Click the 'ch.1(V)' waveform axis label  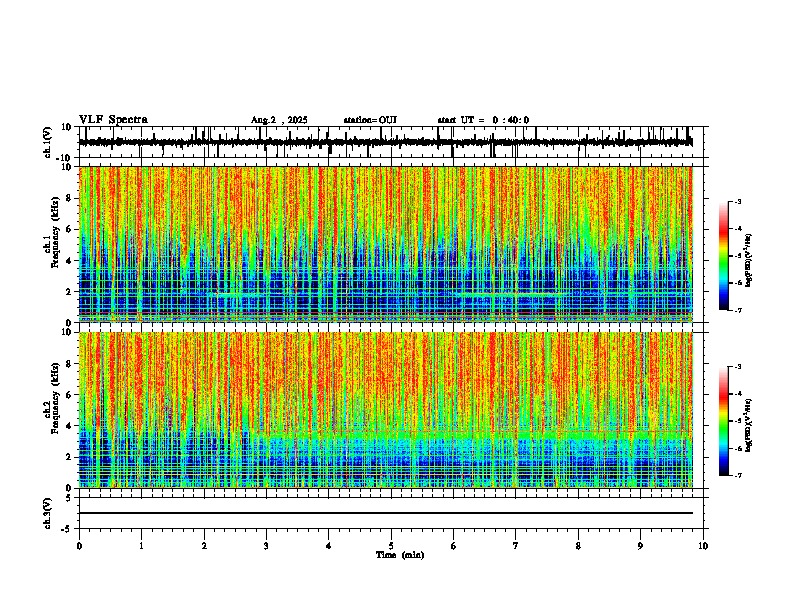coord(48,142)
